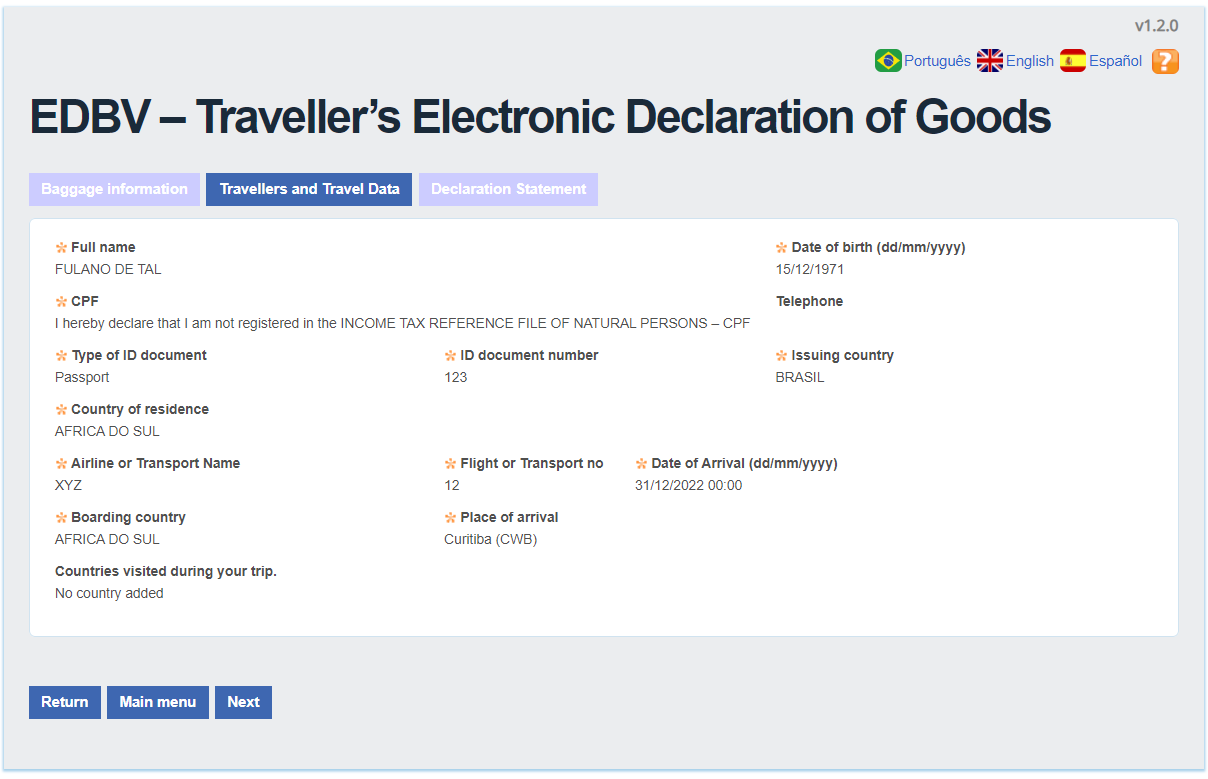This screenshot has width=1208, height=779.
Task: Click the Brazil flag icon
Action: coord(888,61)
